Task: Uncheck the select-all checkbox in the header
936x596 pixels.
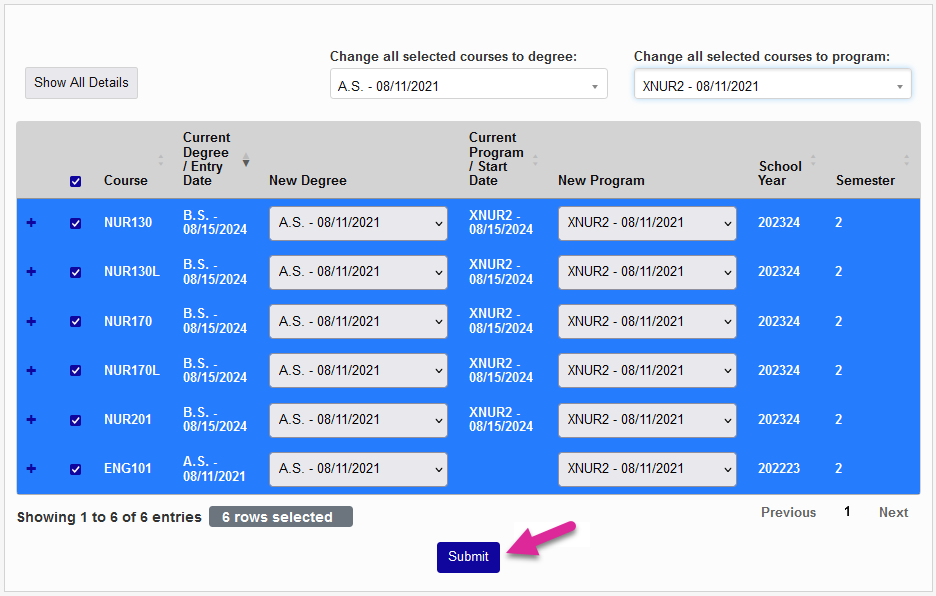Action: pyautogui.click(x=75, y=181)
